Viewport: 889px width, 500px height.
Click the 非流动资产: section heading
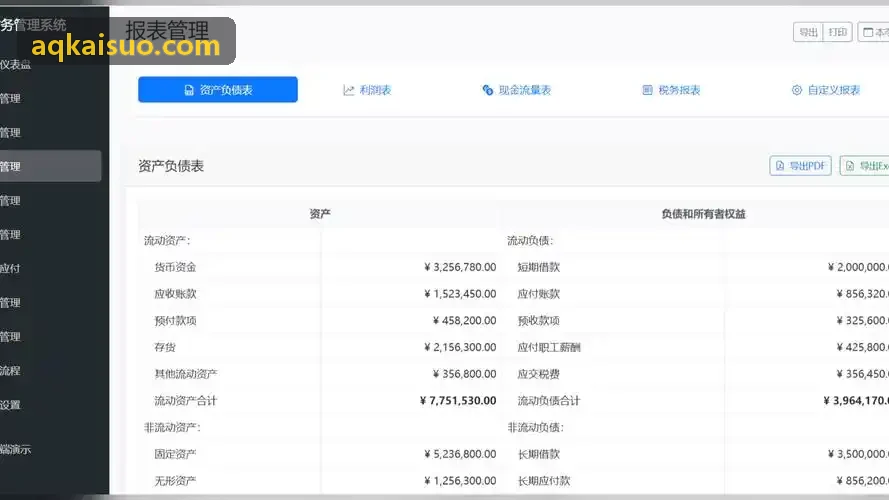point(172,427)
